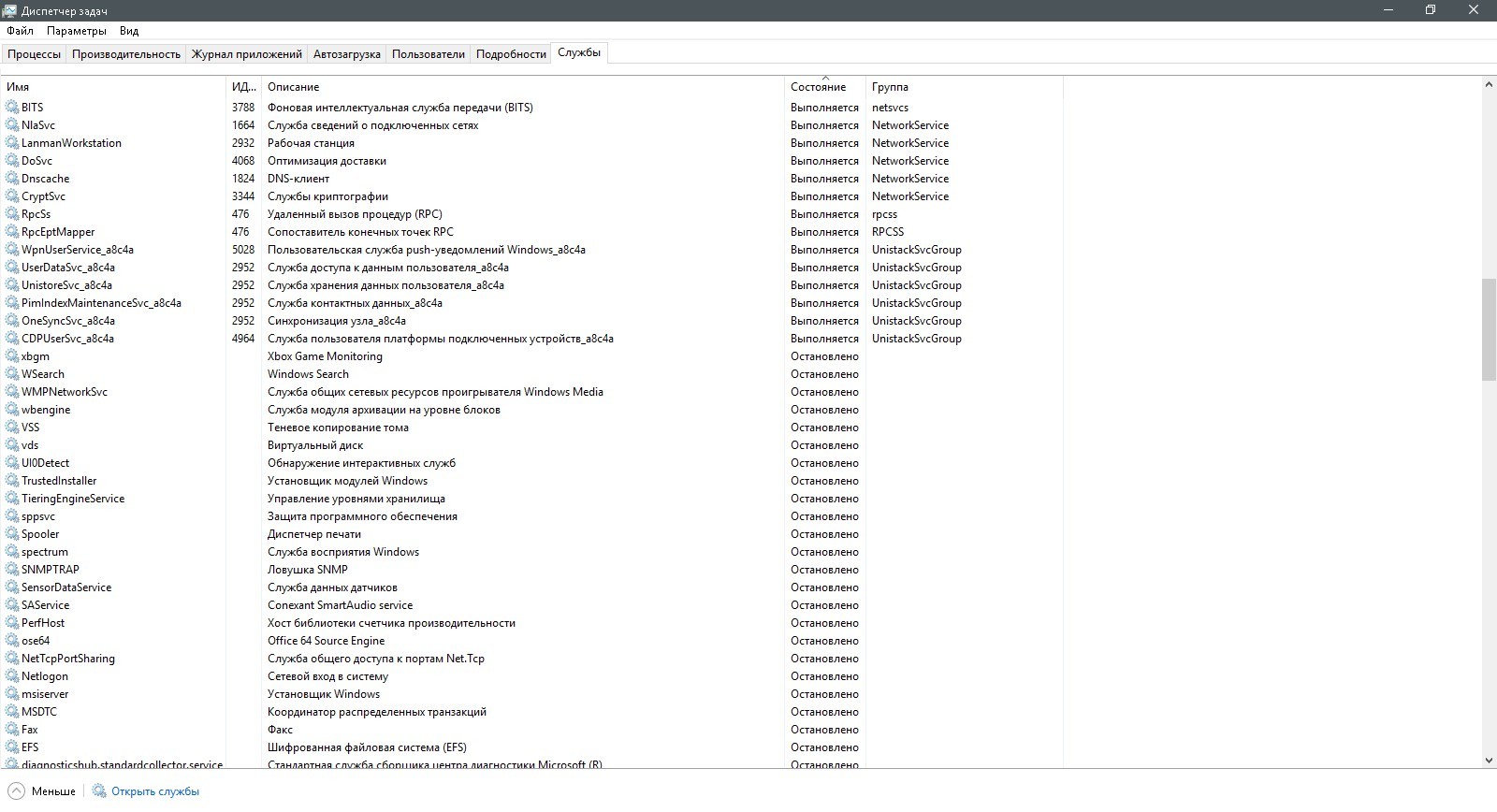Click the xbgm service icon
This screenshot has width=1497, height=812.
coord(12,356)
